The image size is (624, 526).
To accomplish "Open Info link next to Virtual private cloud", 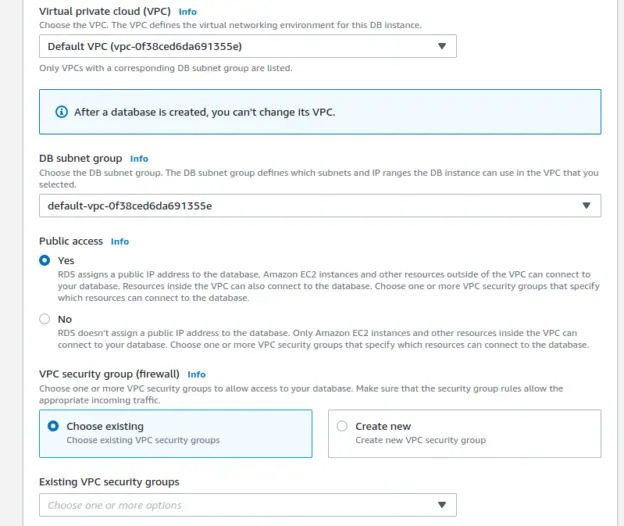I will tap(187, 12).
